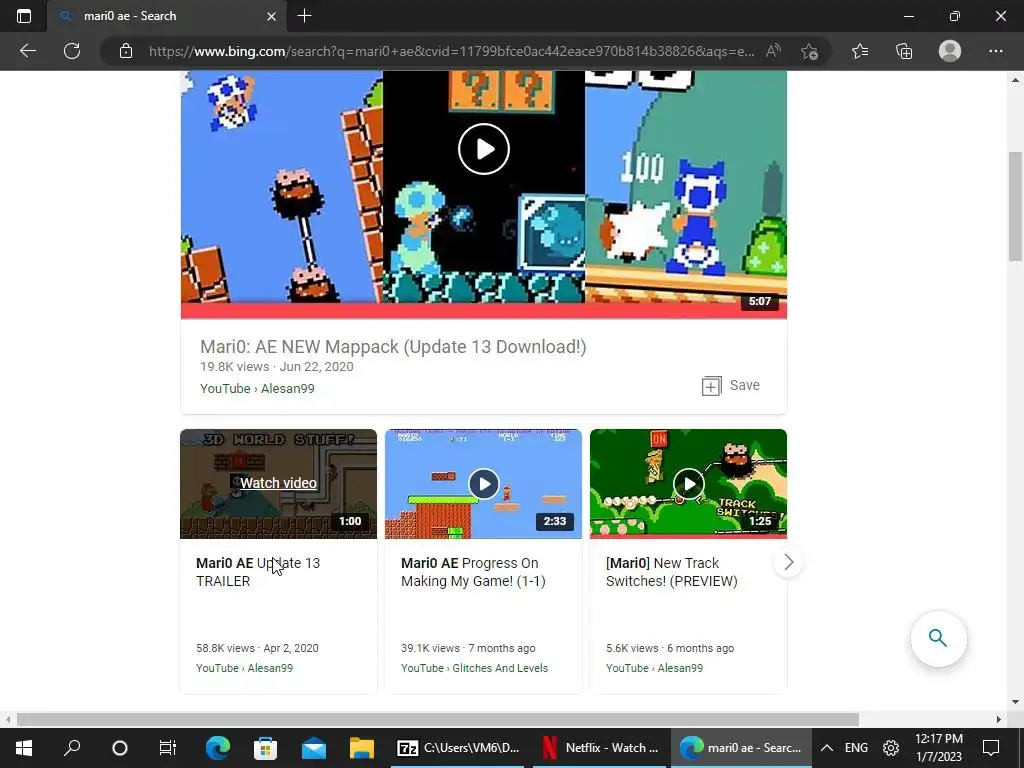The height and width of the screenshot is (768, 1024).
Task: Open Collections icon in toolbar
Action: tap(904, 51)
